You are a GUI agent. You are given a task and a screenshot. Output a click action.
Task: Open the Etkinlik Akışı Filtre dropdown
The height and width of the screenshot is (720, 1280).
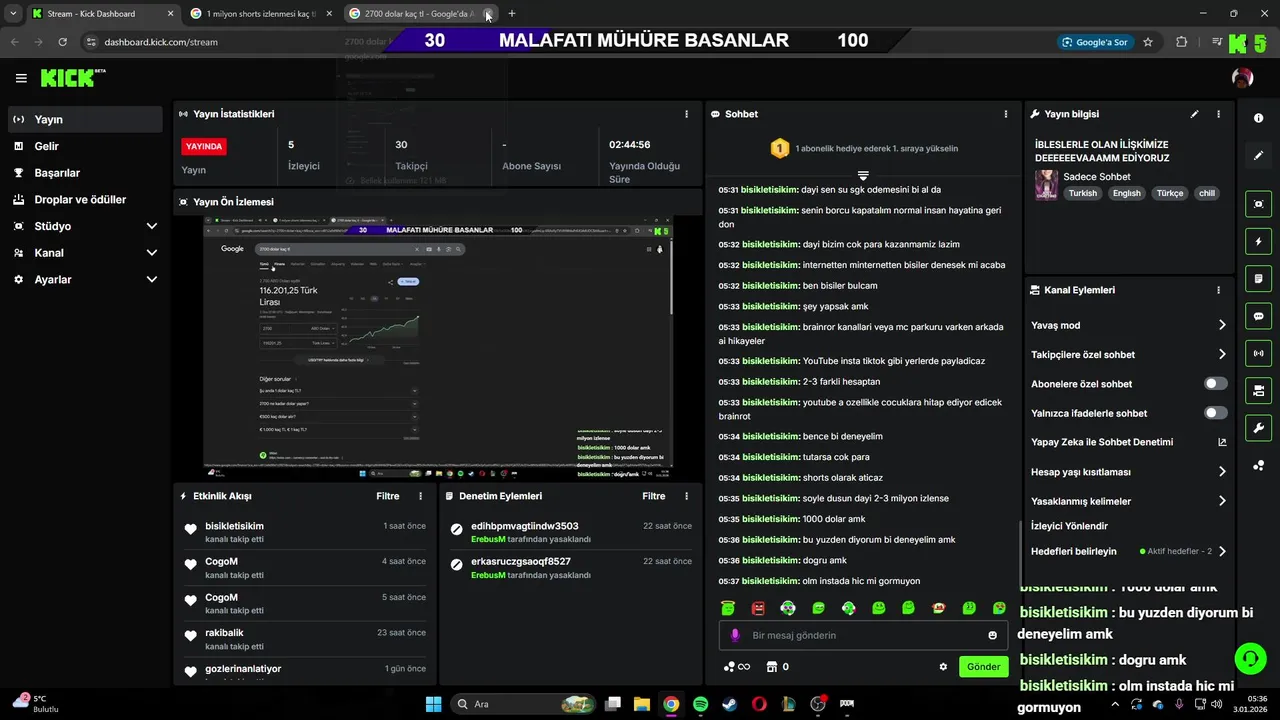[387, 496]
